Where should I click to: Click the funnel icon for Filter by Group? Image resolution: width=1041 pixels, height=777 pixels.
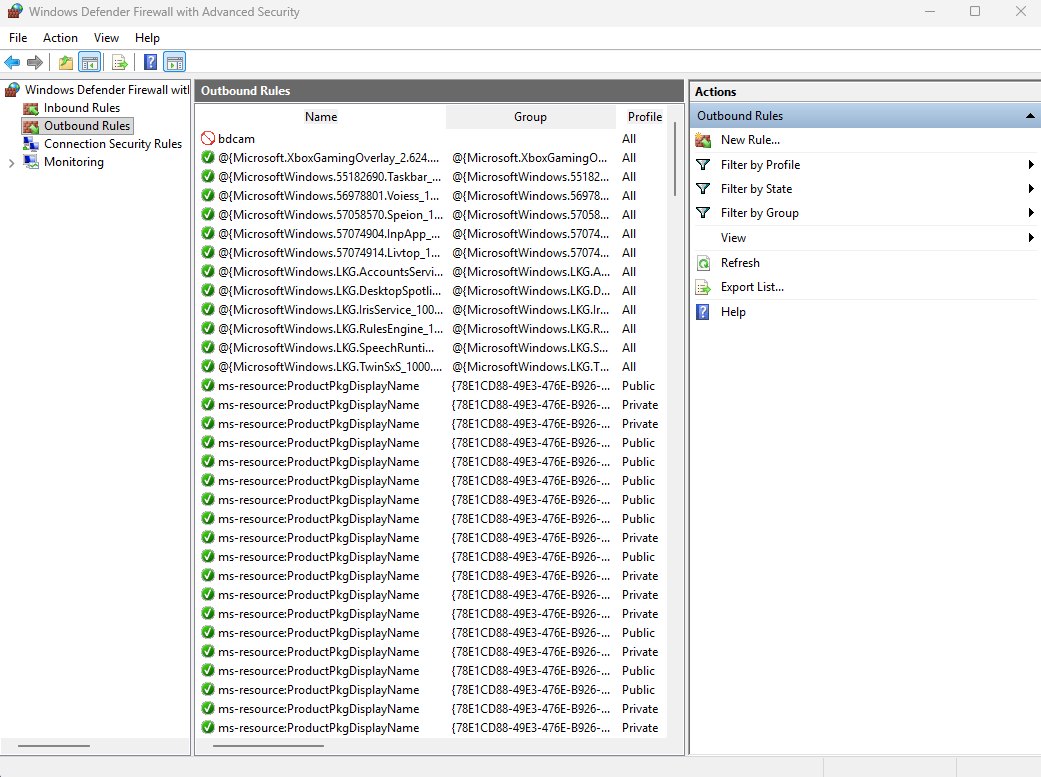(x=703, y=213)
